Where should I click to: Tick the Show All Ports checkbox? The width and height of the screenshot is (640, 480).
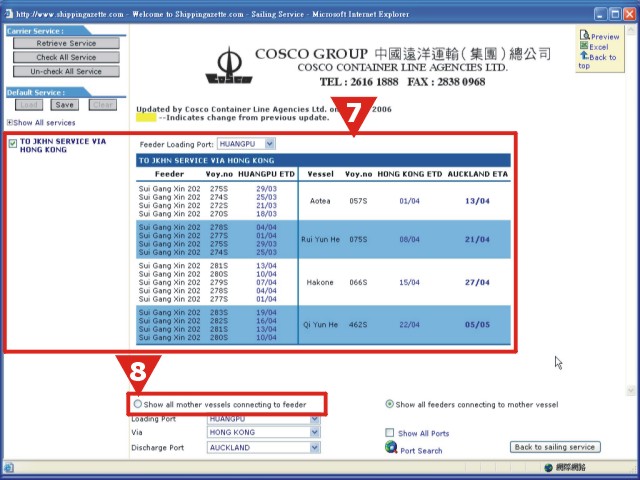[x=390, y=433]
